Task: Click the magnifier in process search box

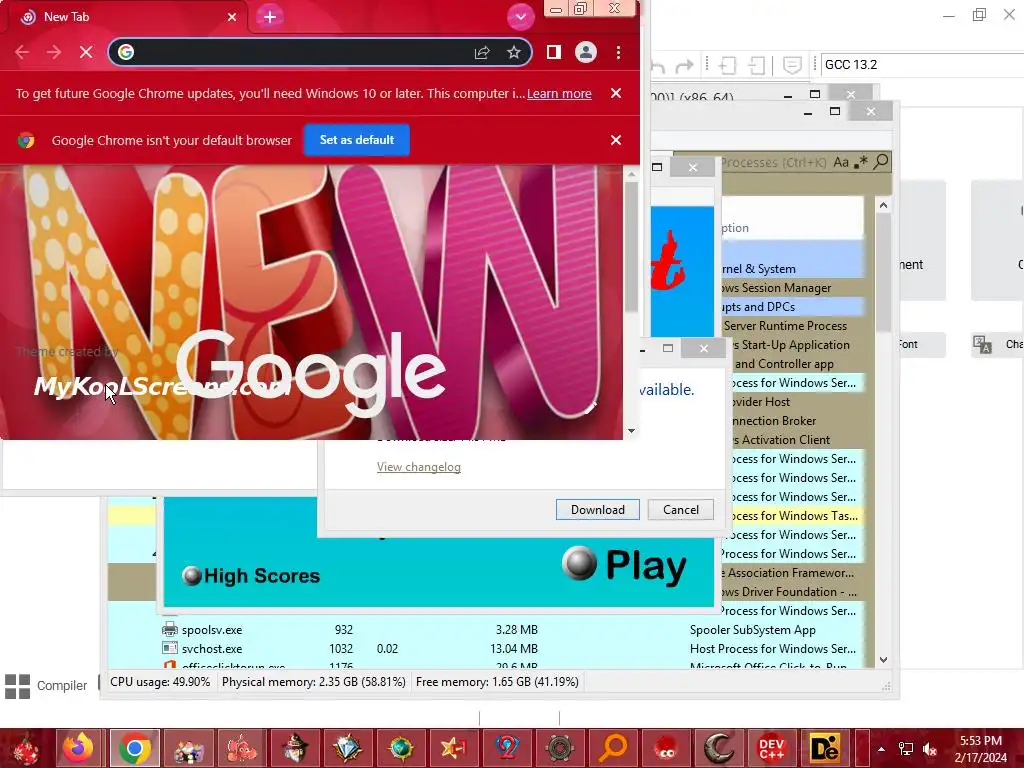Action: click(881, 161)
